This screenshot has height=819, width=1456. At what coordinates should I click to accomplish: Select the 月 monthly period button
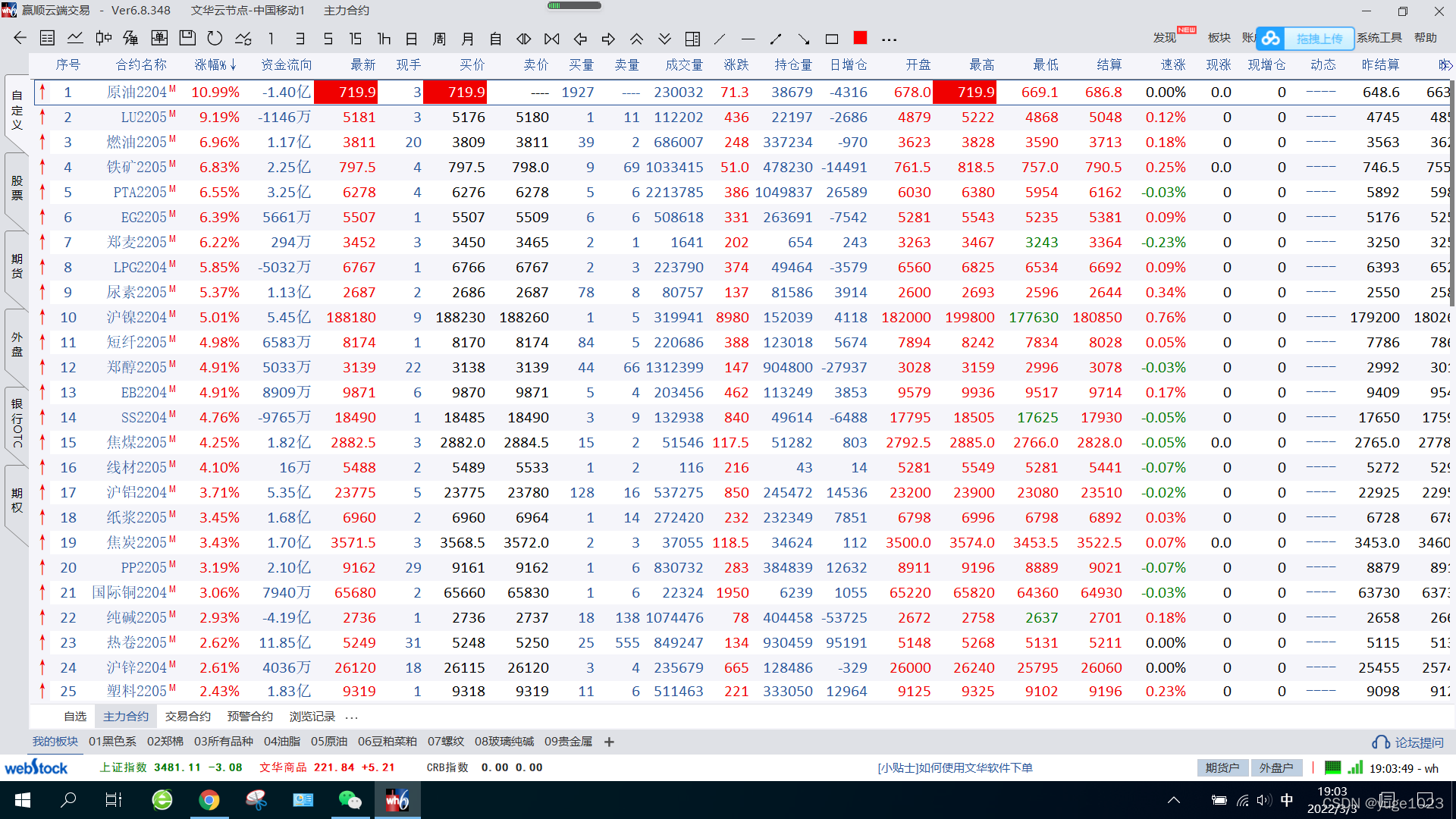[467, 38]
